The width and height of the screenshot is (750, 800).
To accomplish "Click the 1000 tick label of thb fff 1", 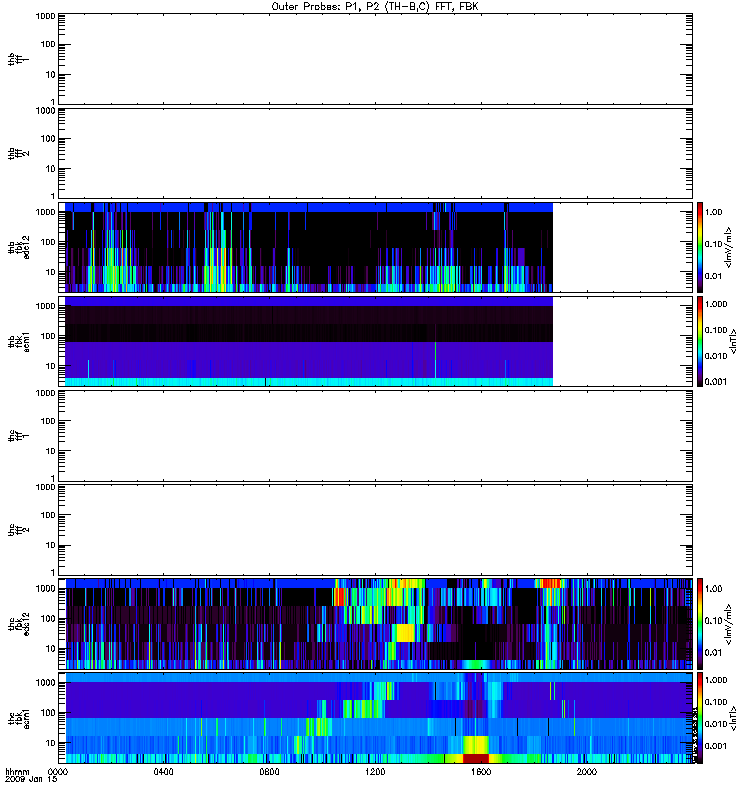I will (45, 16).
